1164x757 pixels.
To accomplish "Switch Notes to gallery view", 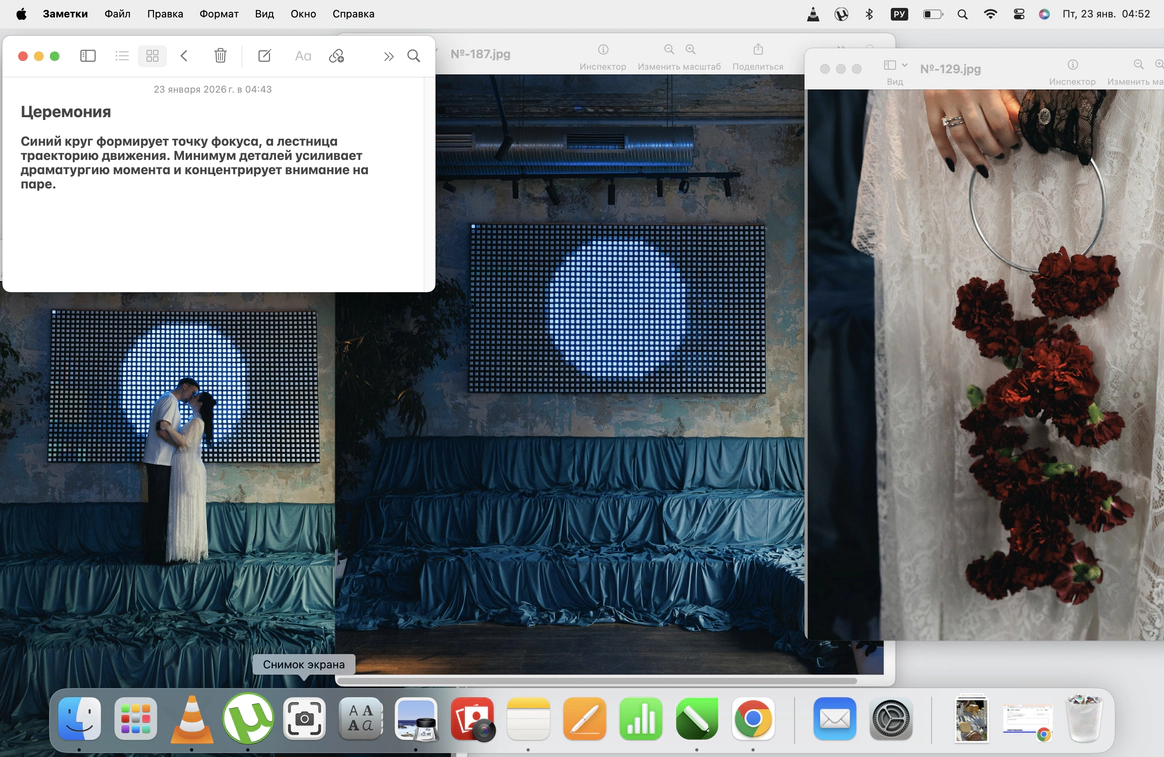I will click(152, 56).
